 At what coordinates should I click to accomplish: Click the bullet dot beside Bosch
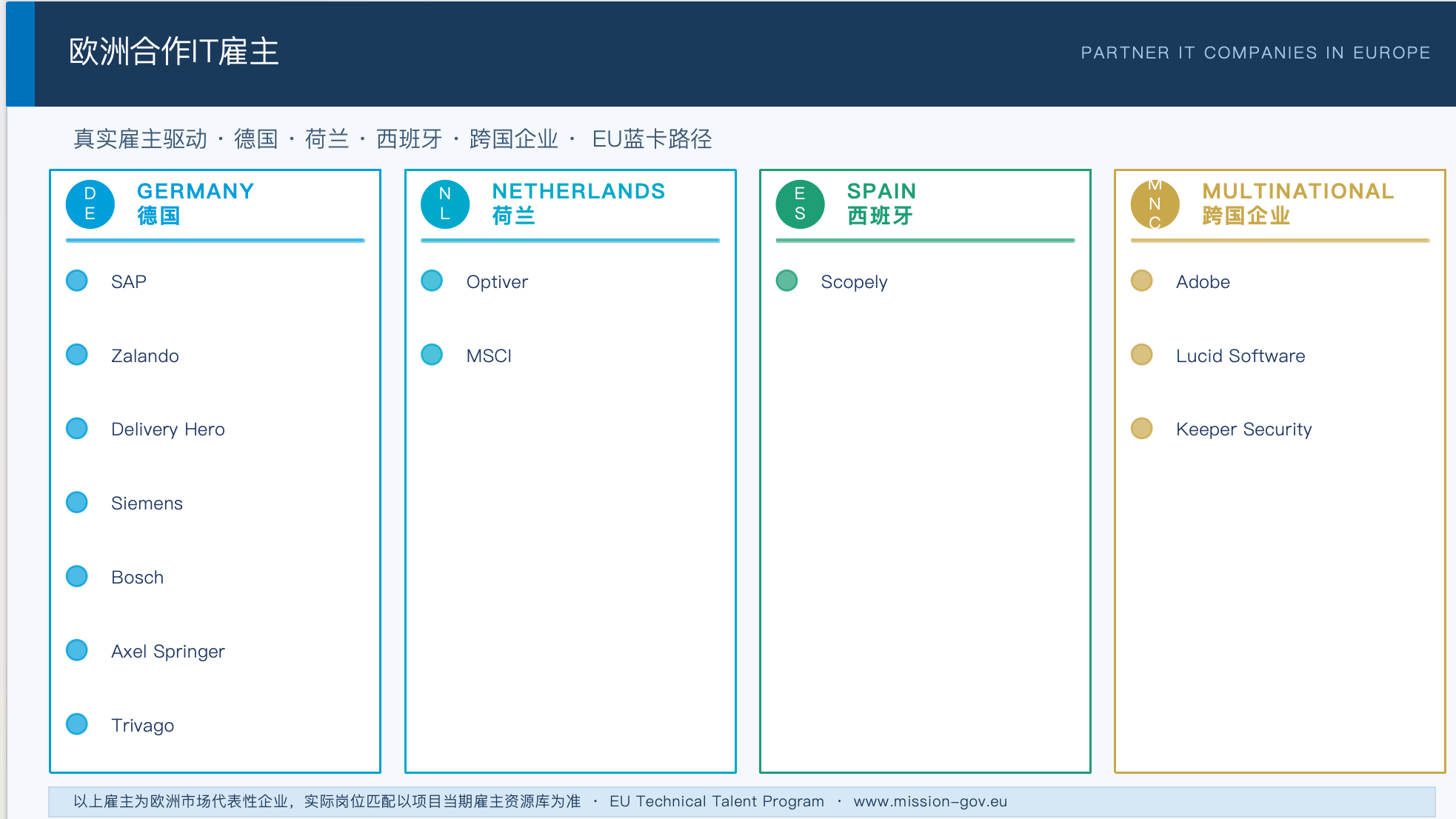pyautogui.click(x=77, y=576)
